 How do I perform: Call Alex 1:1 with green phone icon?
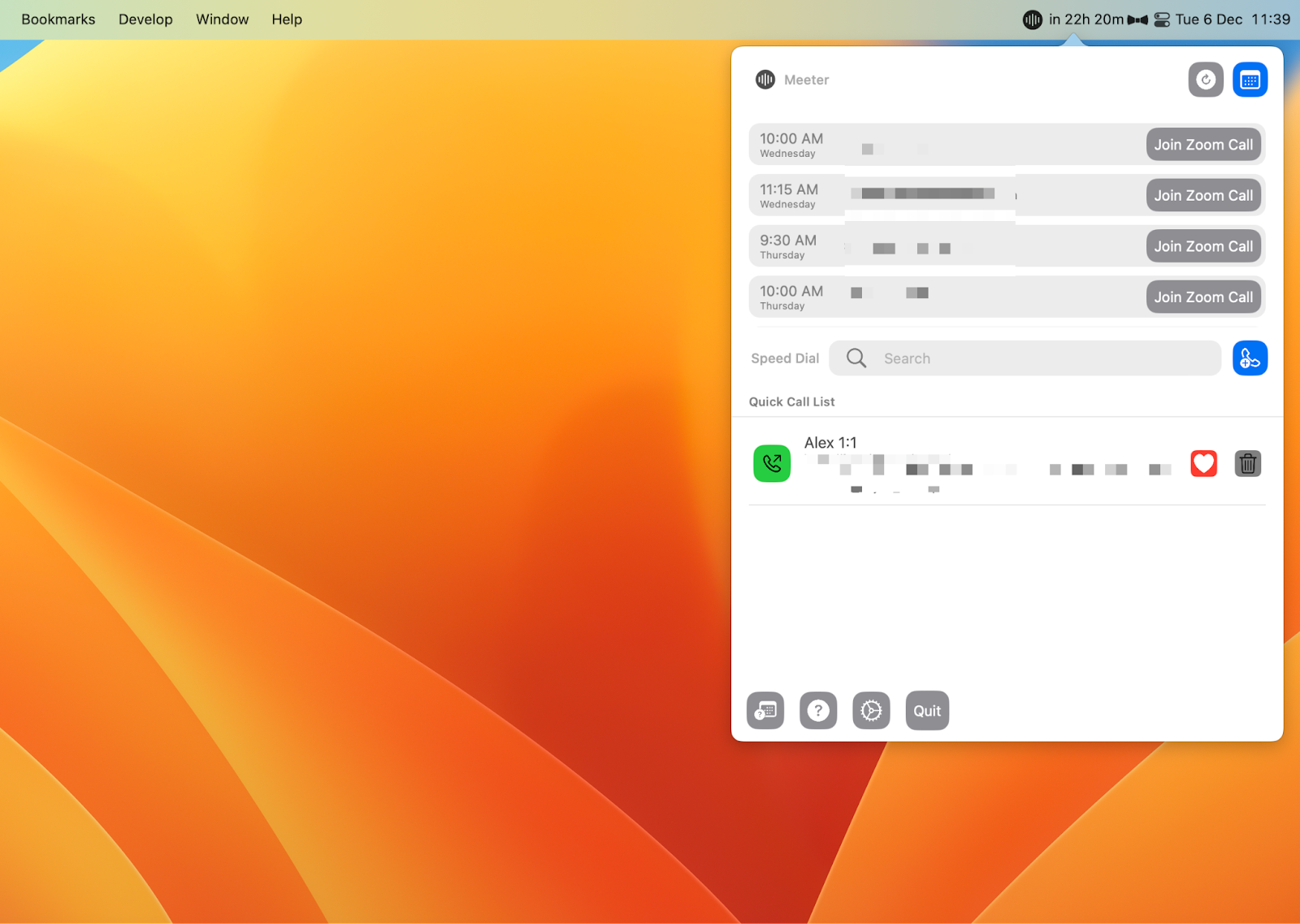click(x=772, y=464)
